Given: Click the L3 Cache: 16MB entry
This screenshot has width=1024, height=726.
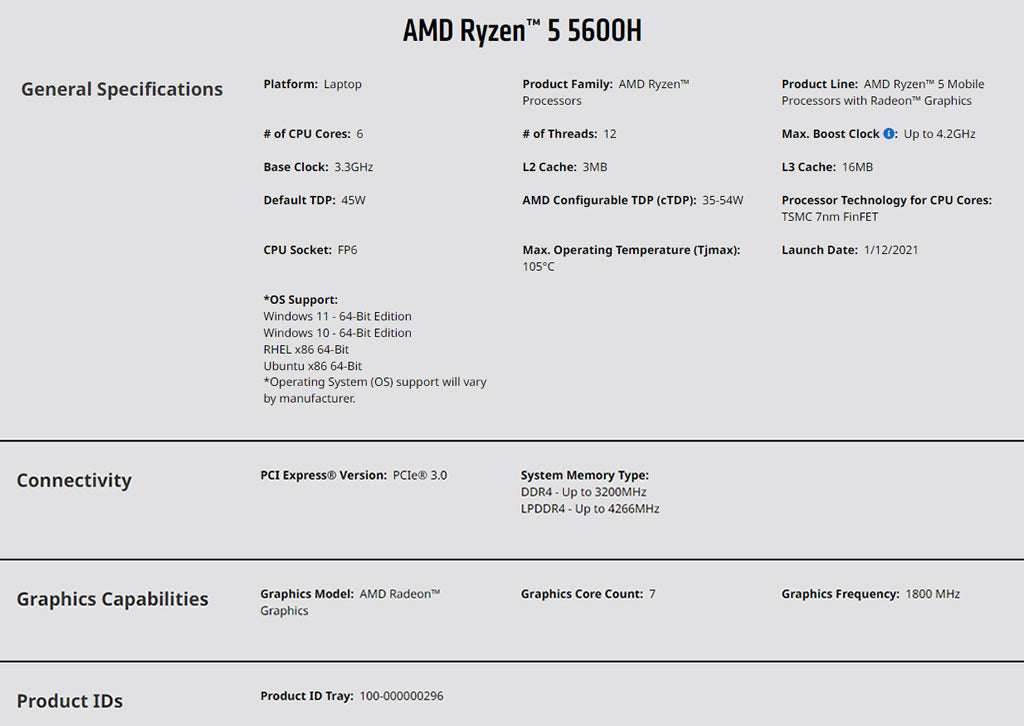Looking at the screenshot, I should [827, 167].
